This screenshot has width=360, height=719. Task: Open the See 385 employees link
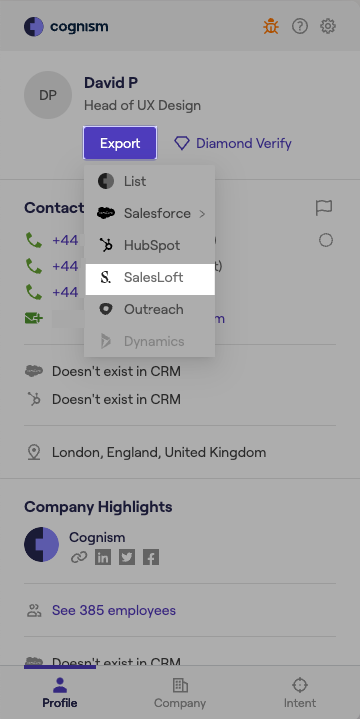[114, 610]
